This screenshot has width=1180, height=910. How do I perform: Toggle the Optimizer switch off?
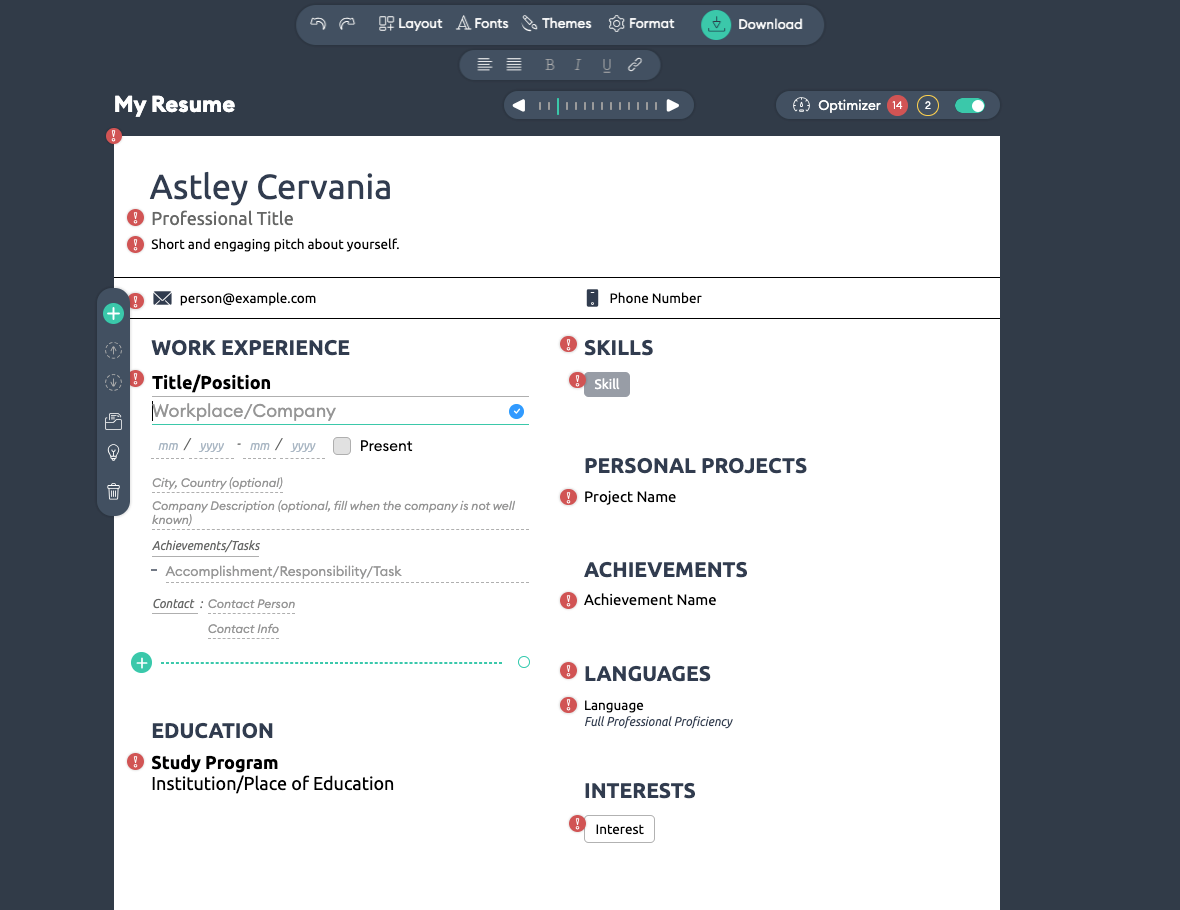click(x=970, y=105)
